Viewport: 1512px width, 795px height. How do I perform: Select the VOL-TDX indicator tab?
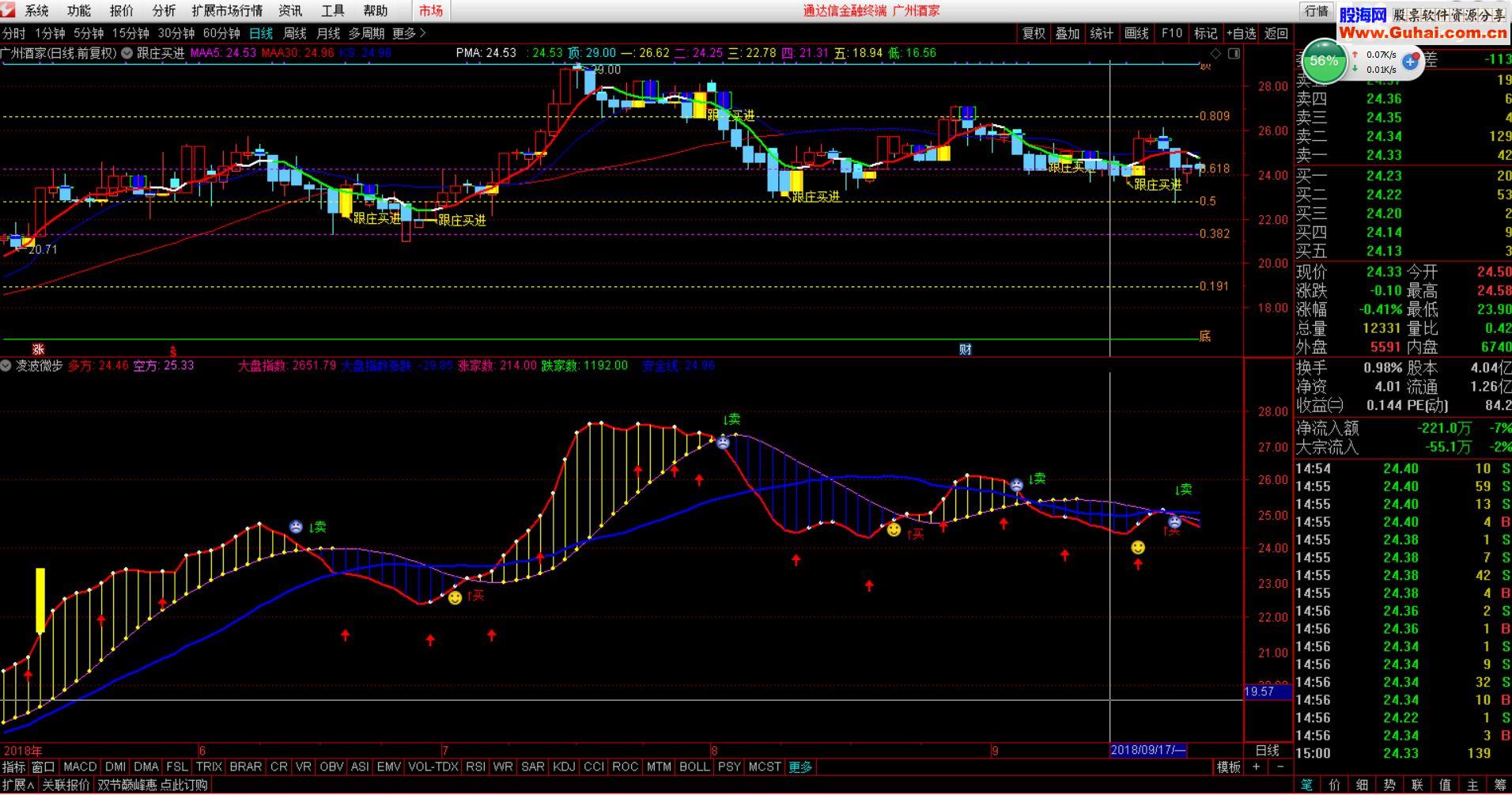[x=433, y=767]
